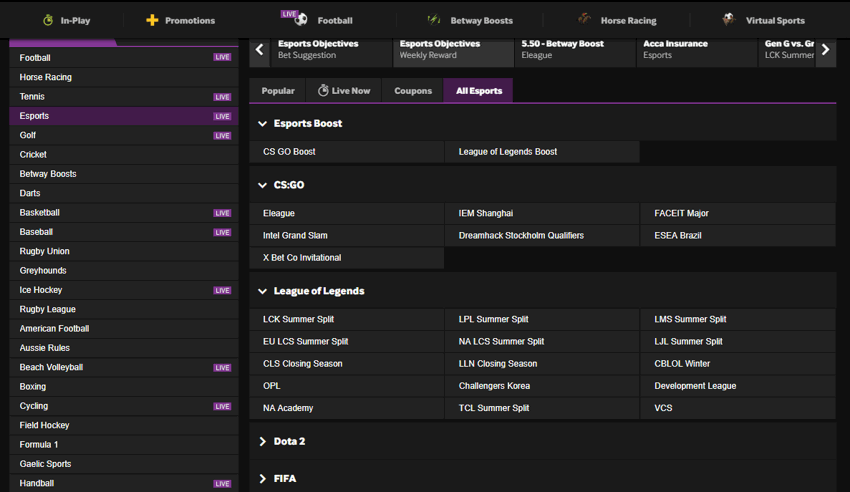Select American Football in the sidebar
The image size is (850, 492).
pyautogui.click(x=124, y=329)
